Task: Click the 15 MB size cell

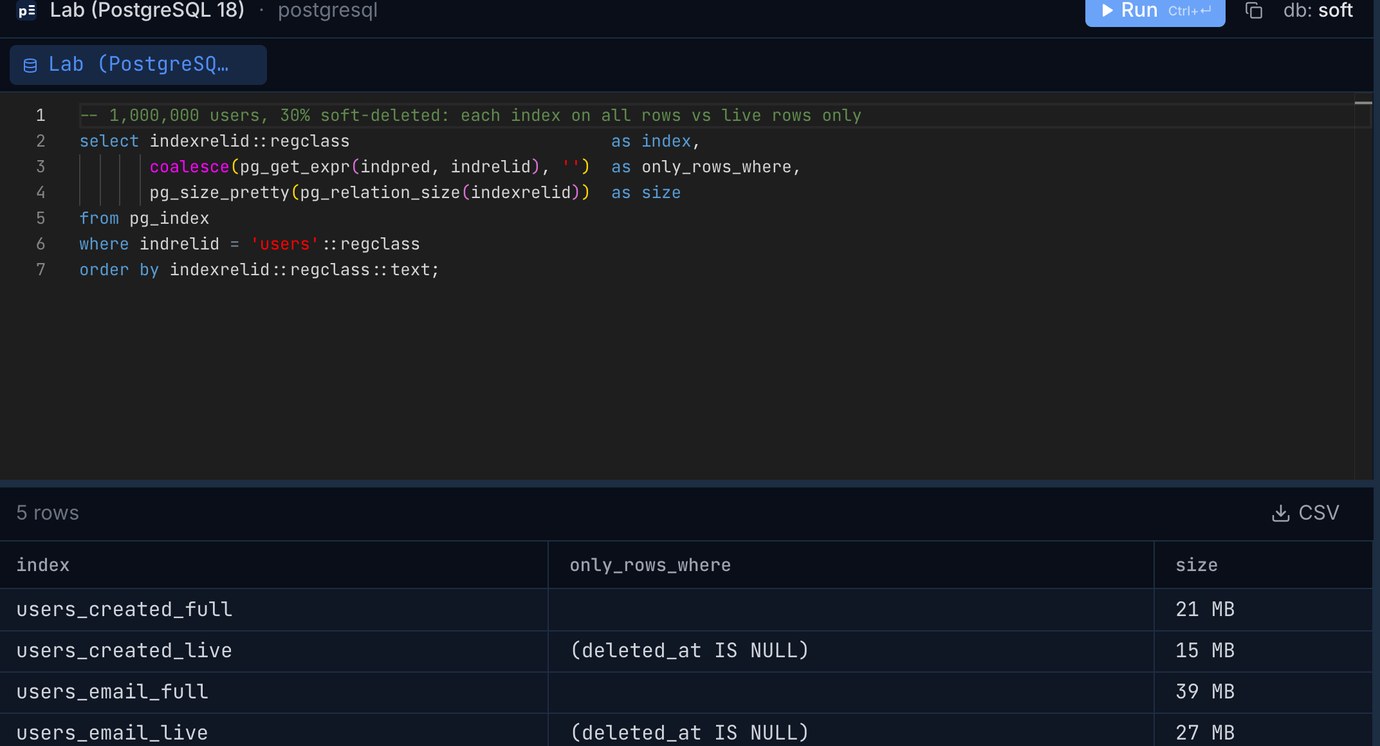Action: [x=1264, y=651]
